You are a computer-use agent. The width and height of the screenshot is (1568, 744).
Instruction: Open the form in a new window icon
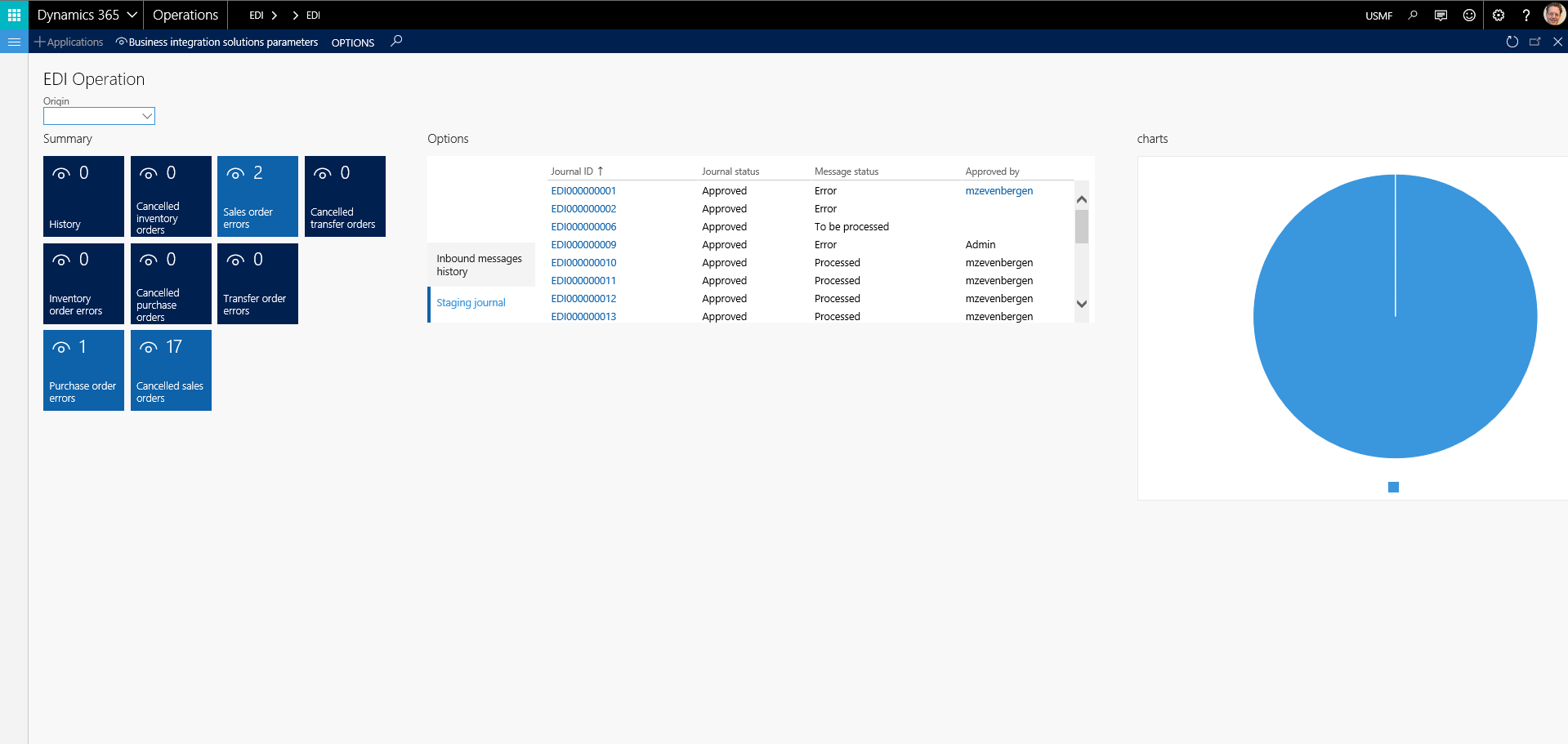click(x=1535, y=42)
